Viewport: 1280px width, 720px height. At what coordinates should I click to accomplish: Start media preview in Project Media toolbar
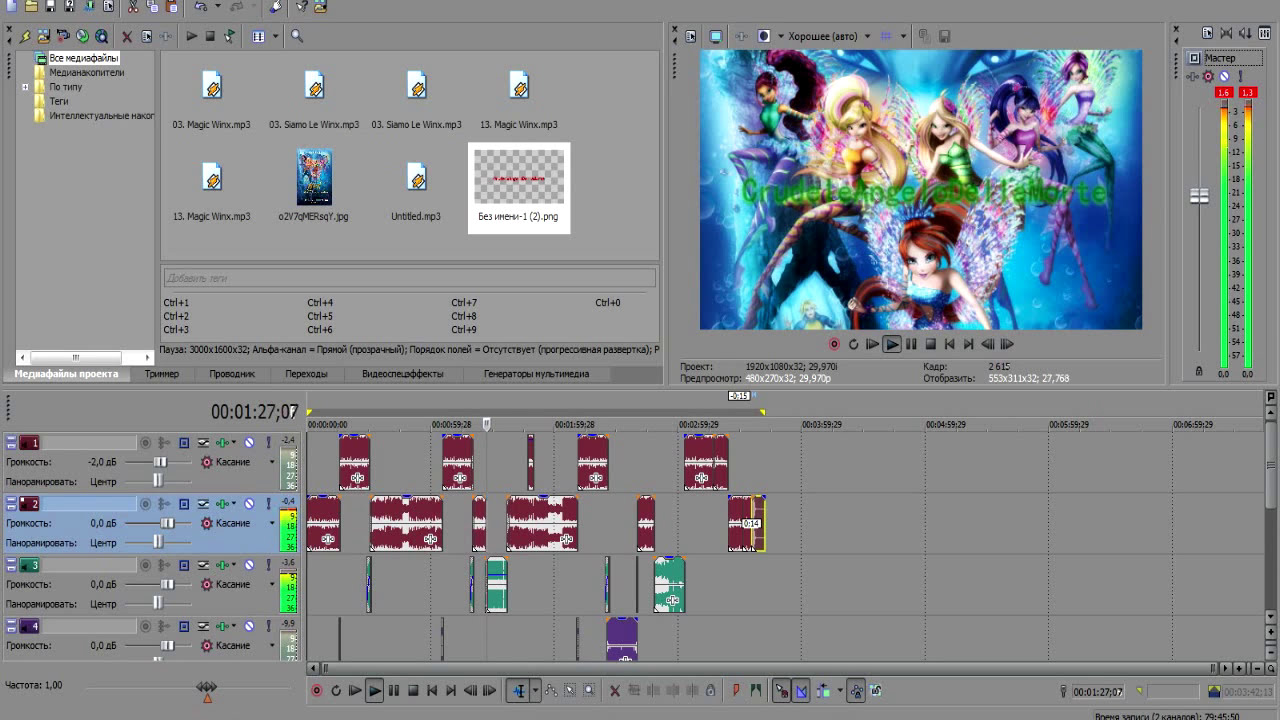192,36
